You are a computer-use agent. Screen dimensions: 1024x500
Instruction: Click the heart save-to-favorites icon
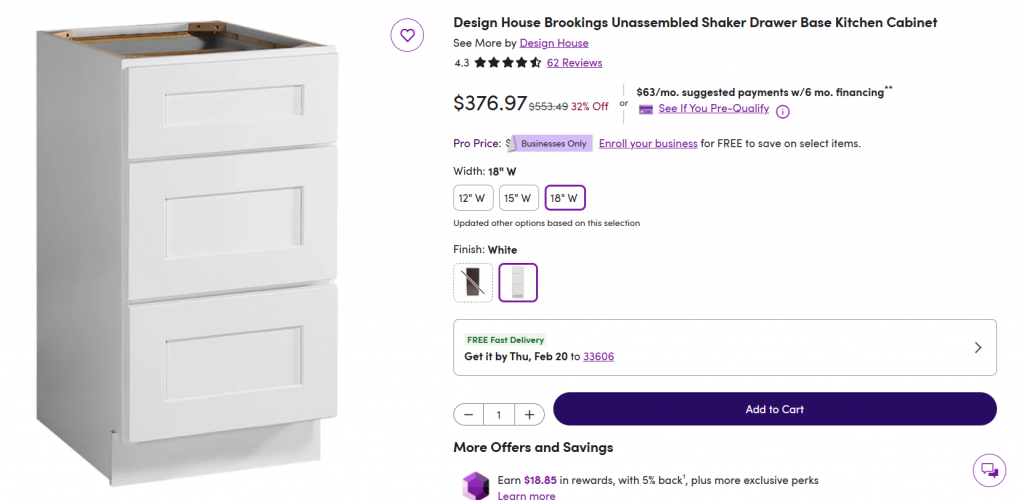(x=407, y=36)
